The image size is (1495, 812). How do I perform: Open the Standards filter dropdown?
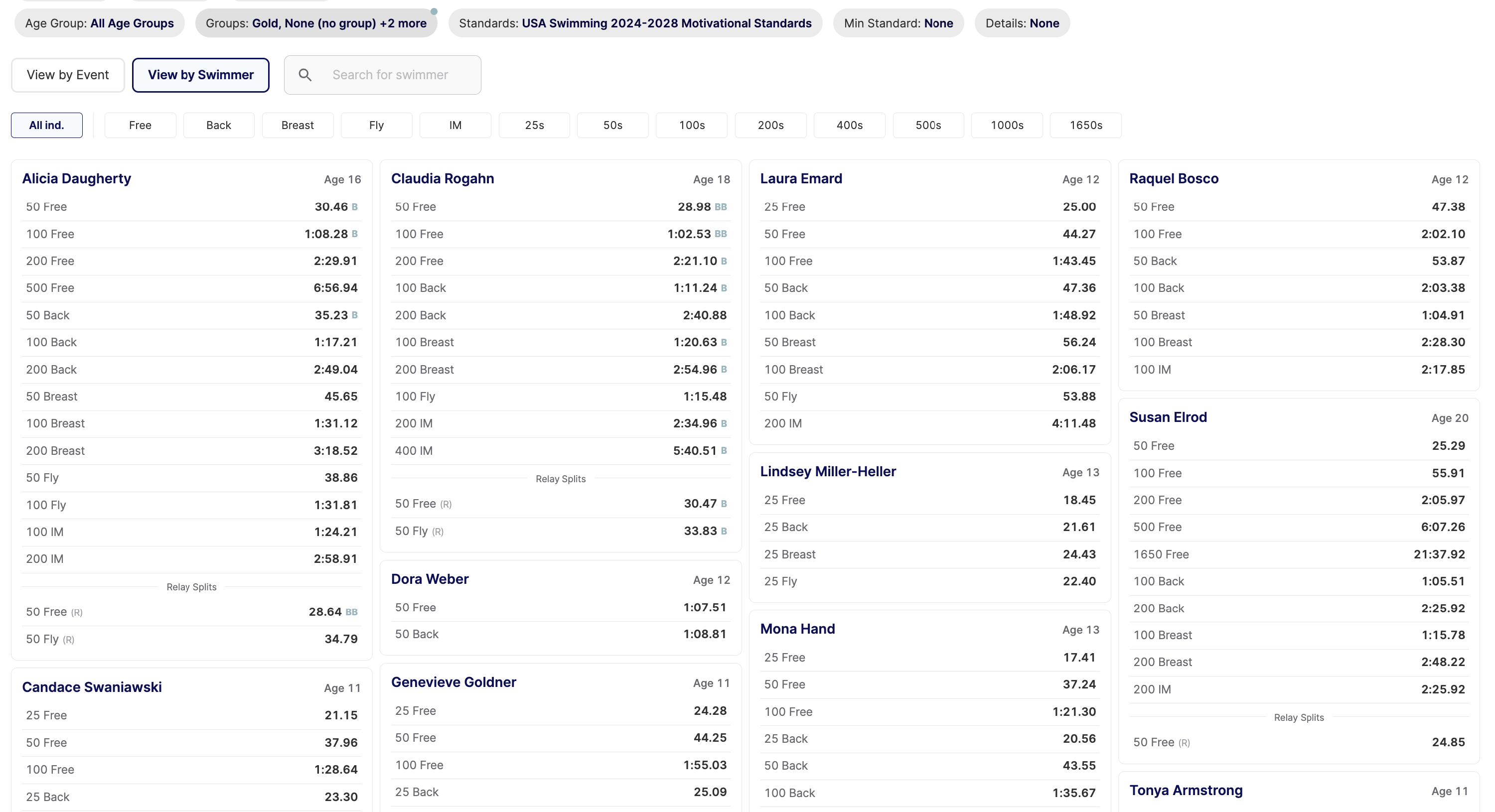[634, 23]
